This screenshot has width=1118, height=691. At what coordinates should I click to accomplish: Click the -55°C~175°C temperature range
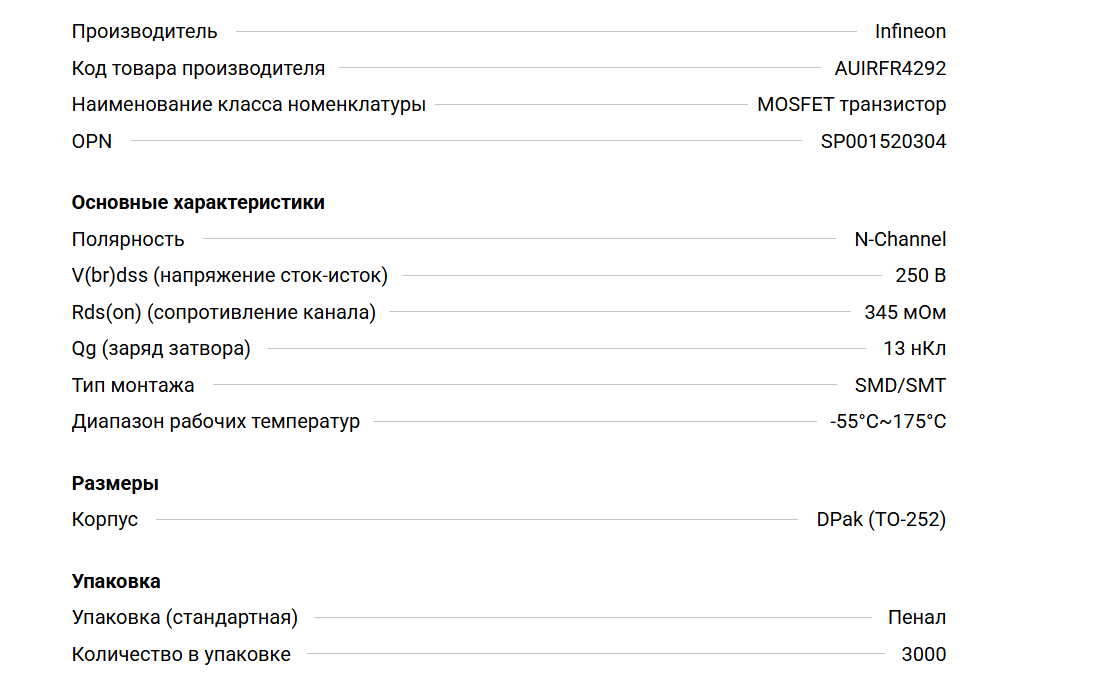click(887, 421)
